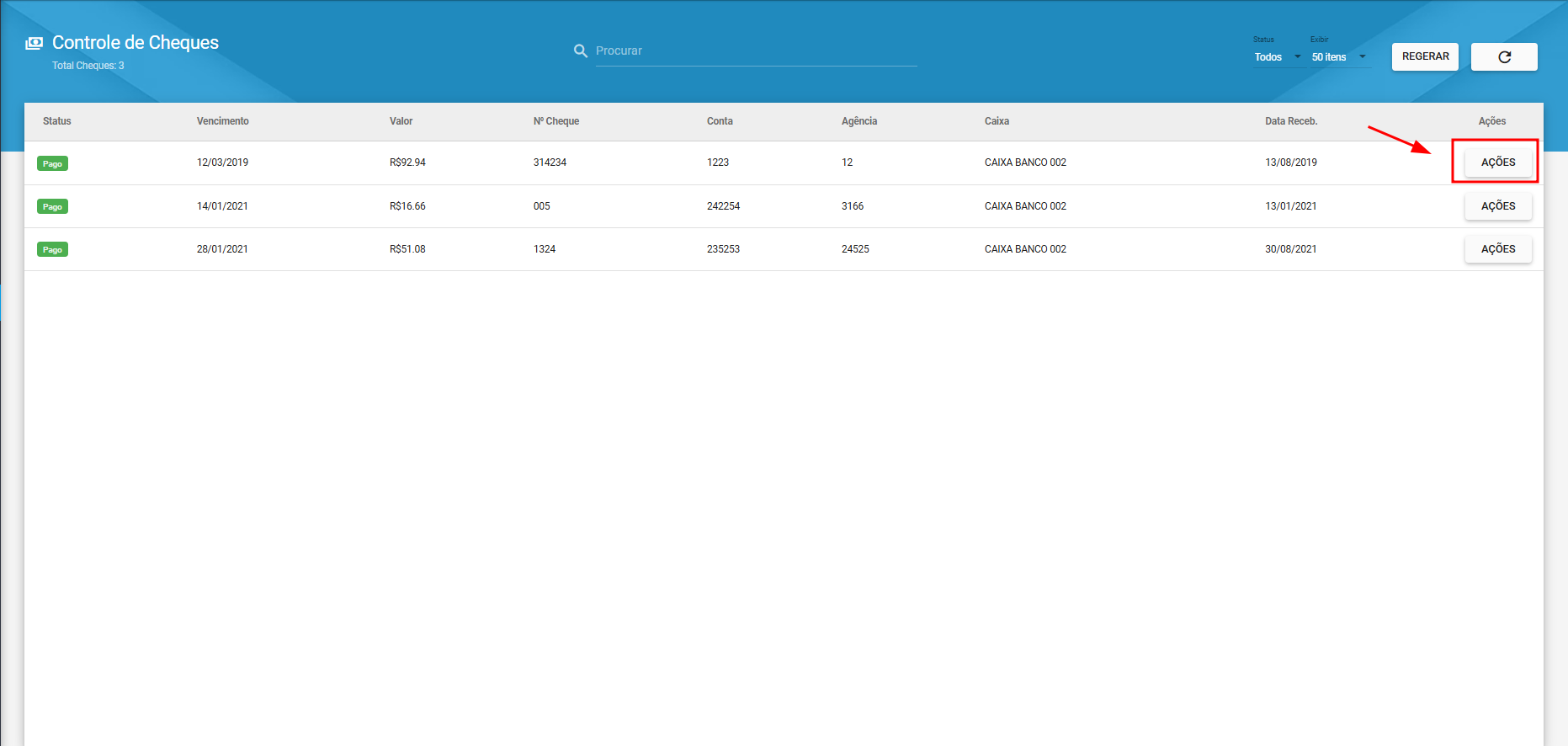This screenshot has height=746, width=1568.
Task: Click the Agência column header
Action: 859,121
